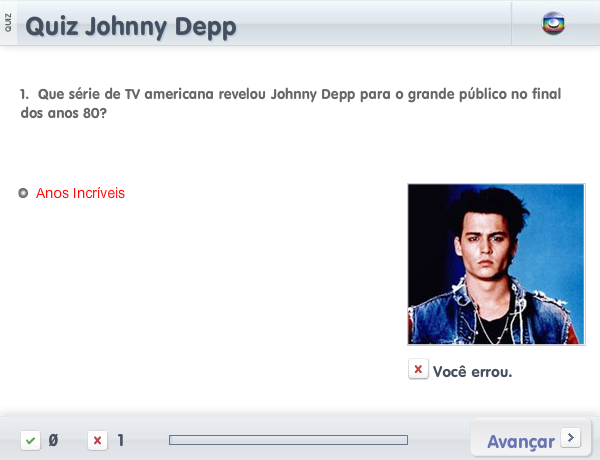The height and width of the screenshot is (460, 600).
Task: Click the question 1 text
Action: tap(291, 103)
